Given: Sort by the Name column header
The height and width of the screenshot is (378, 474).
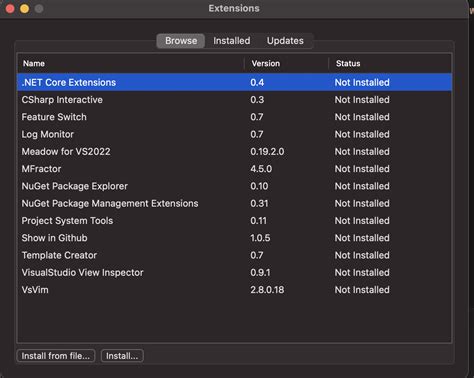Looking at the screenshot, I should 130,63.
